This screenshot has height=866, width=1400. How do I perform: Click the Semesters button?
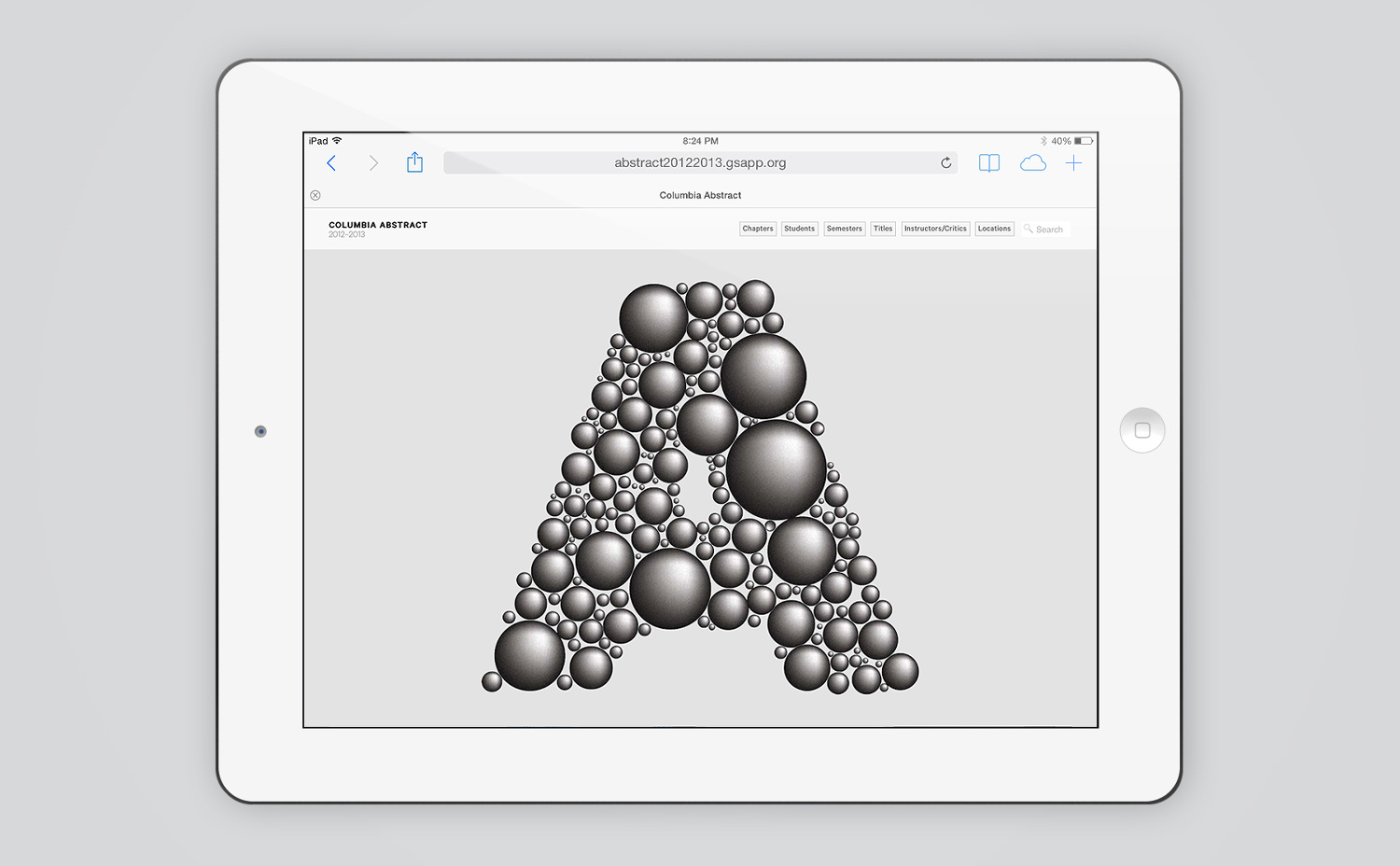click(x=845, y=229)
